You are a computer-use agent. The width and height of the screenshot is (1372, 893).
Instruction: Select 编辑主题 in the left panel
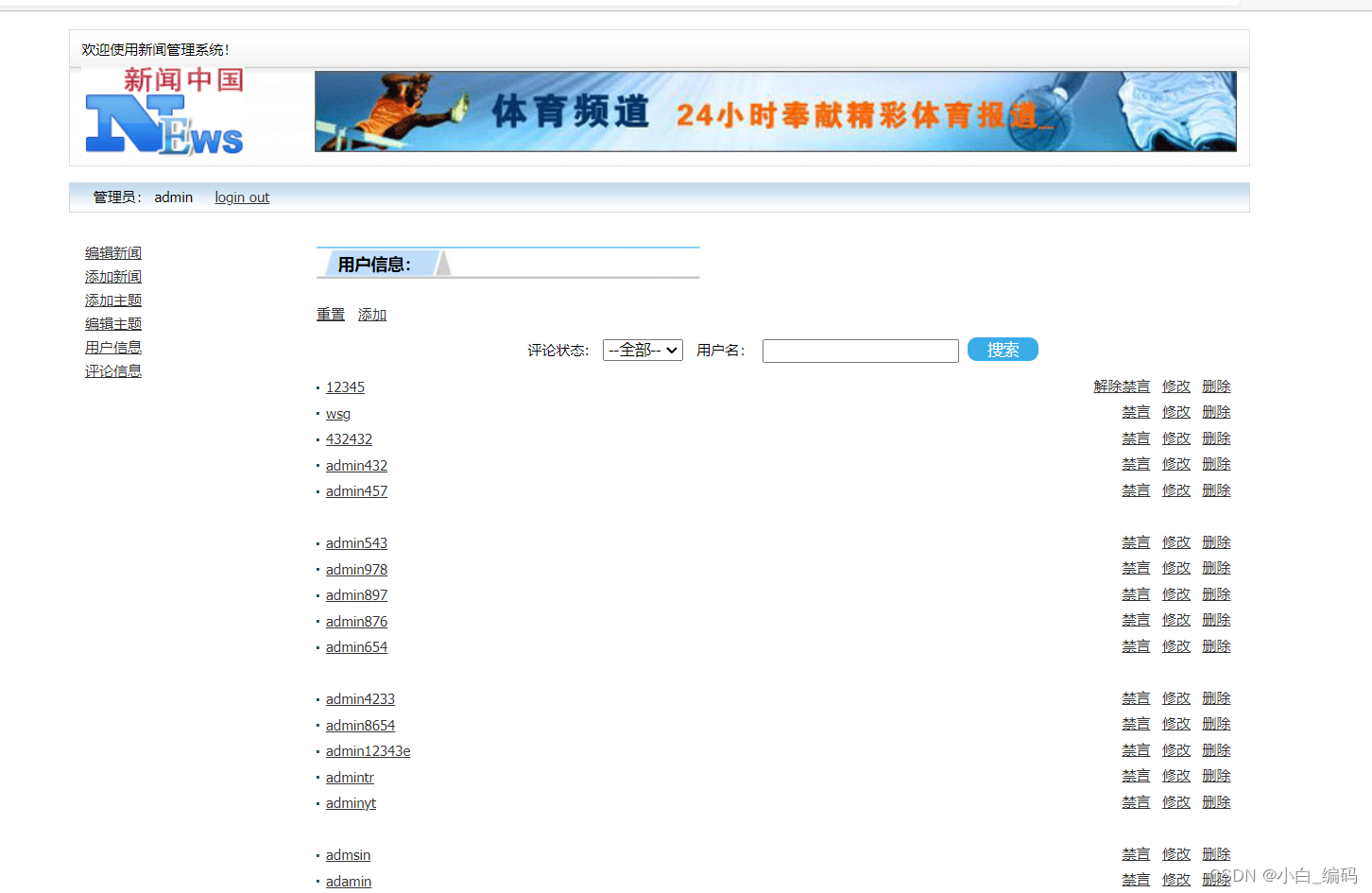pos(112,323)
